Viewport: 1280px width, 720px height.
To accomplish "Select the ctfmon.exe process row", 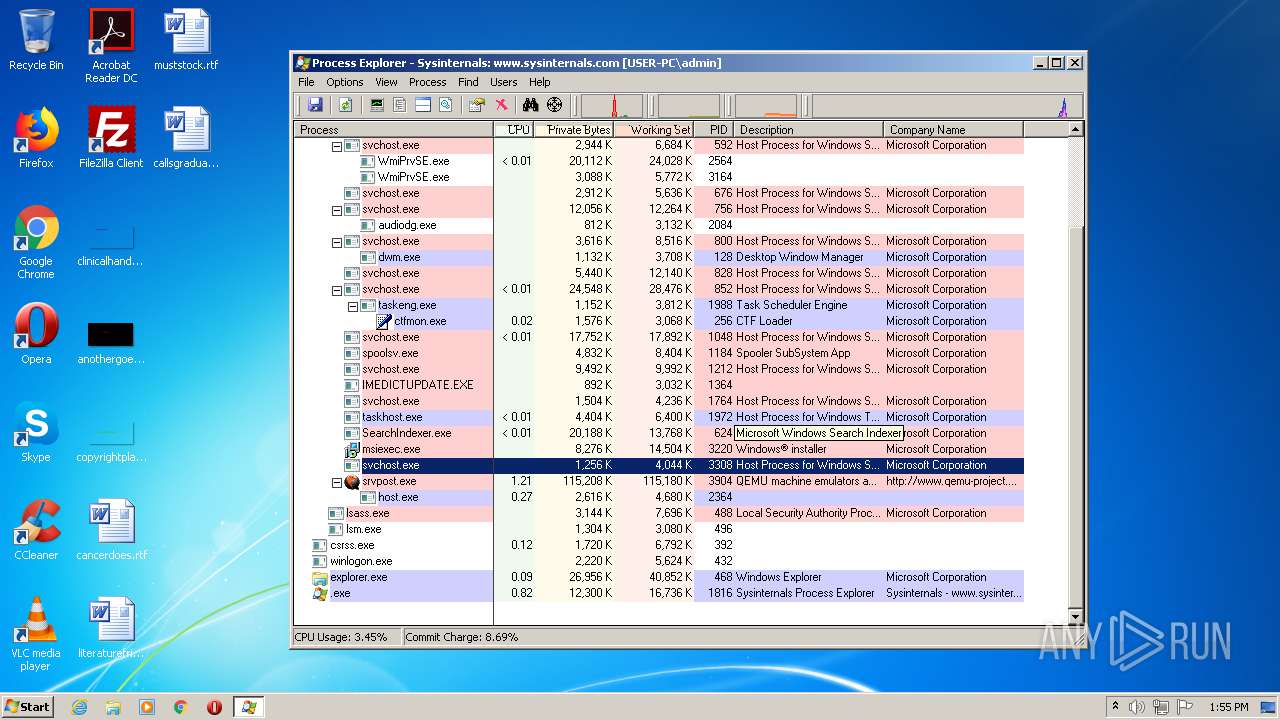I will point(659,321).
